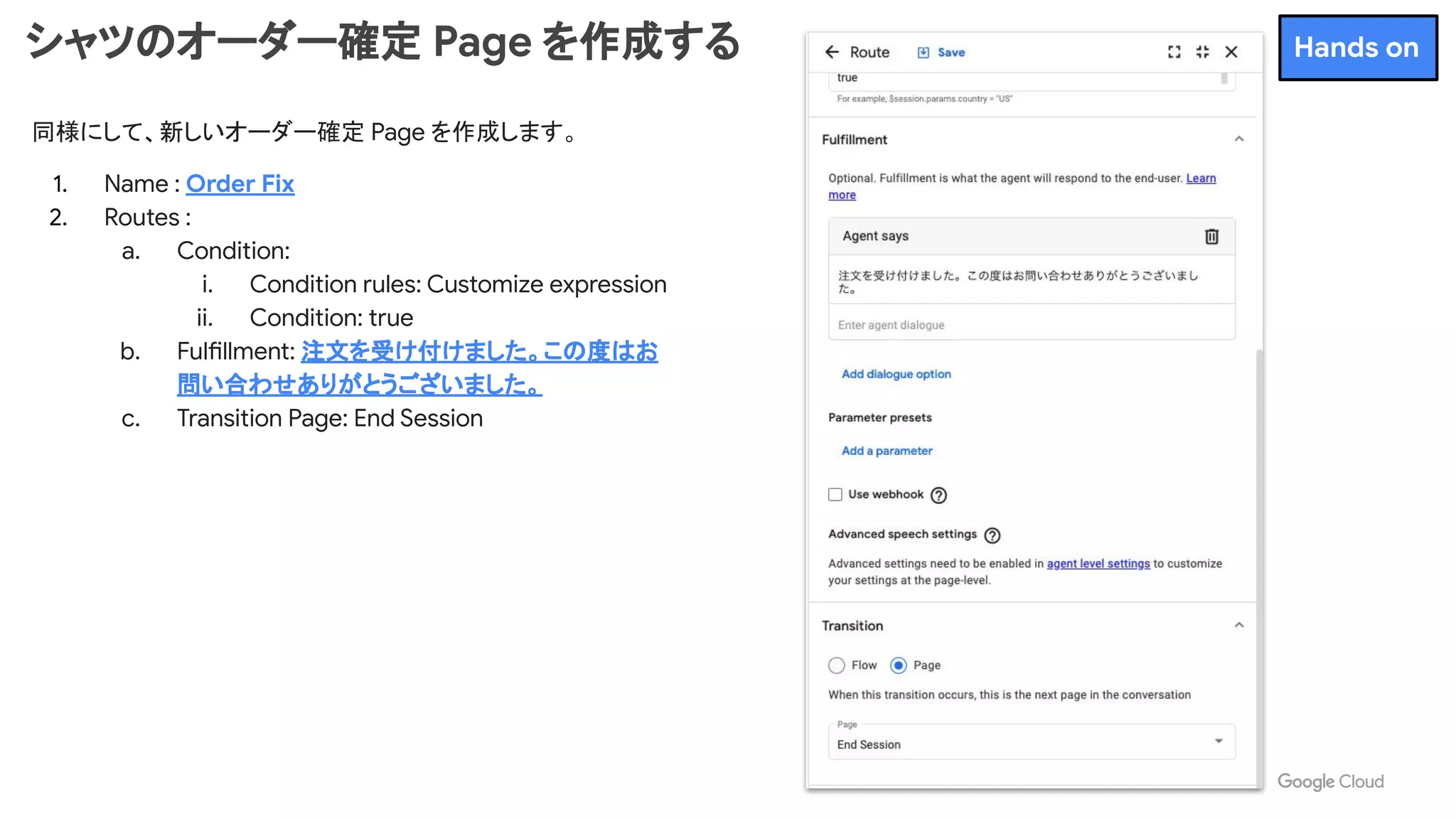Screen dimensions: 1456x819
Task: Expand Route panel to fullscreen
Action: [x=1174, y=52]
